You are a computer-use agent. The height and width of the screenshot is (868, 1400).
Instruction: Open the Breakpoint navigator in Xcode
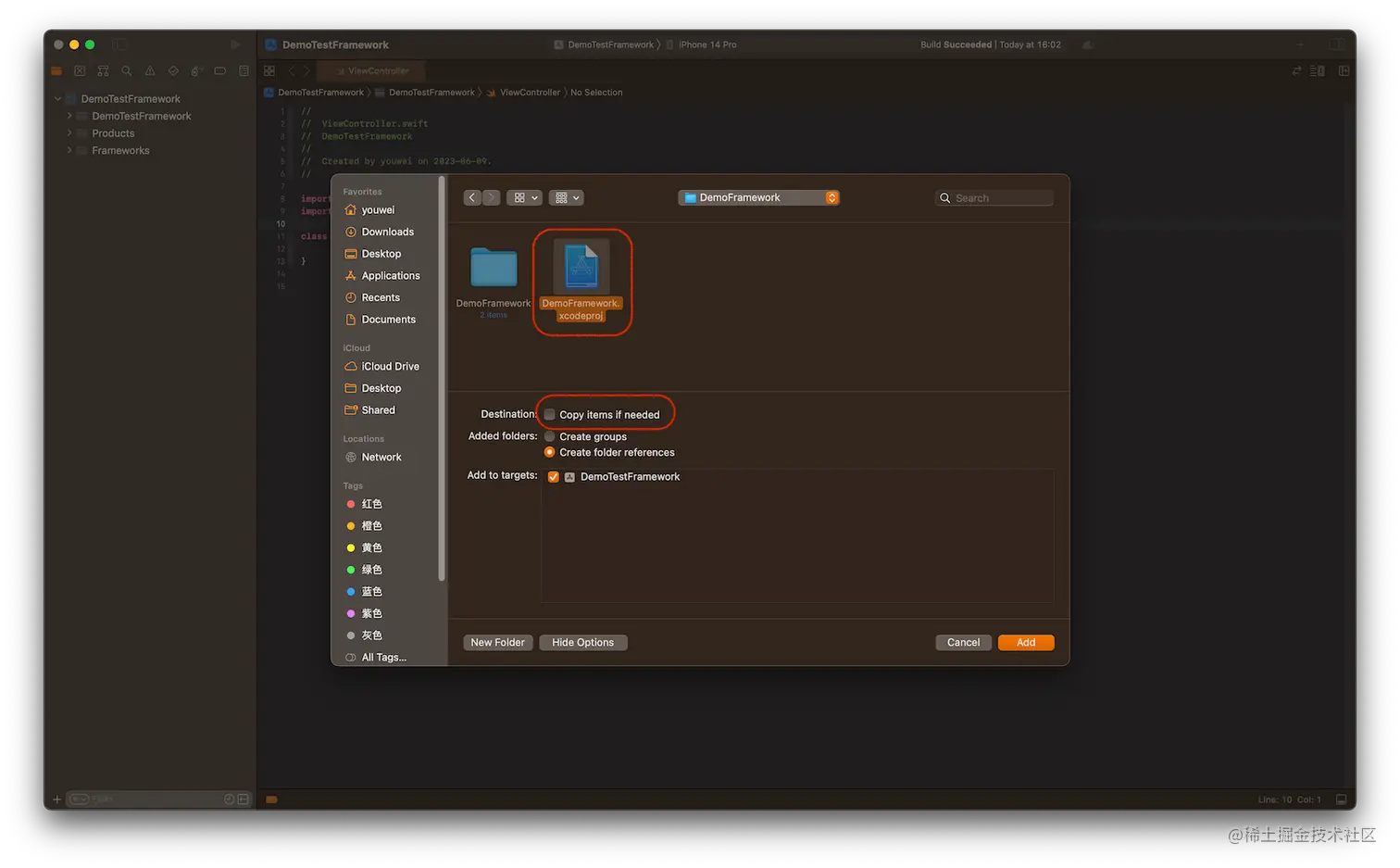tap(220, 70)
